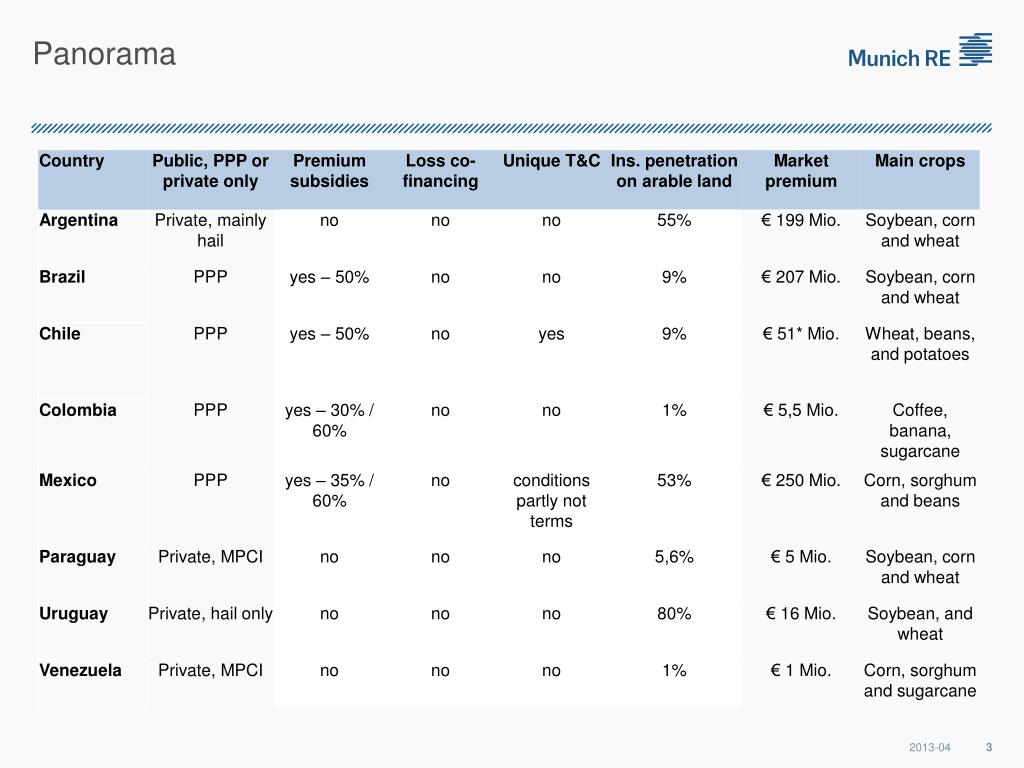Select the Mexico country cell
Viewport: 1024px width, 768px height.
[68, 480]
